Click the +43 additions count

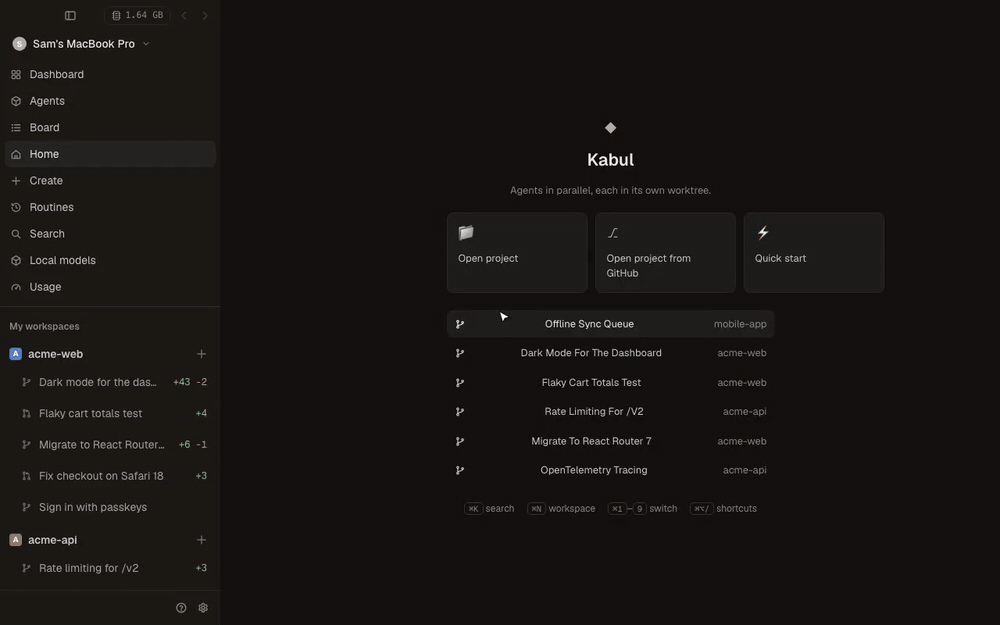[x=182, y=382]
